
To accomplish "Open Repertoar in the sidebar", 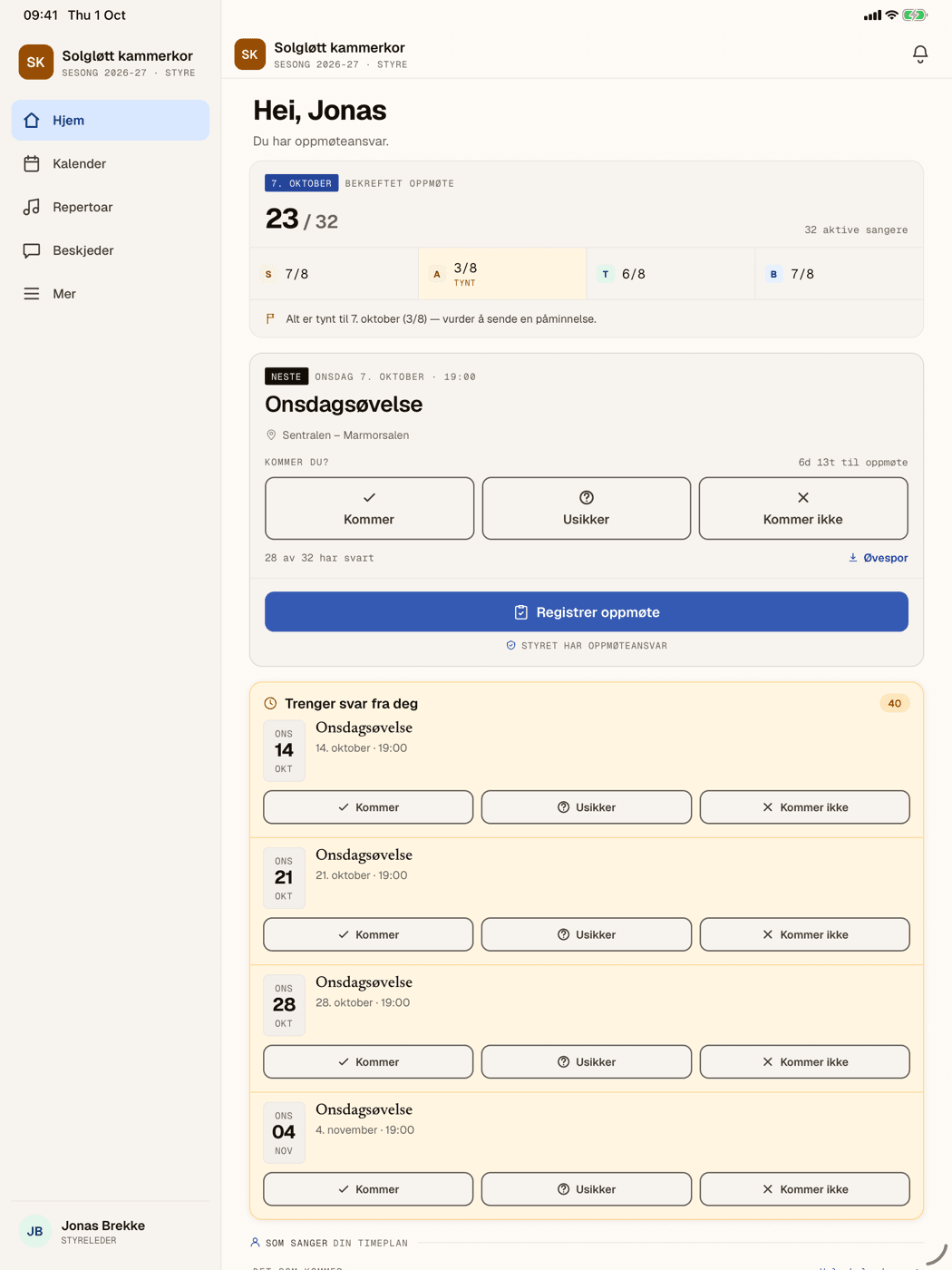I will click(x=111, y=207).
